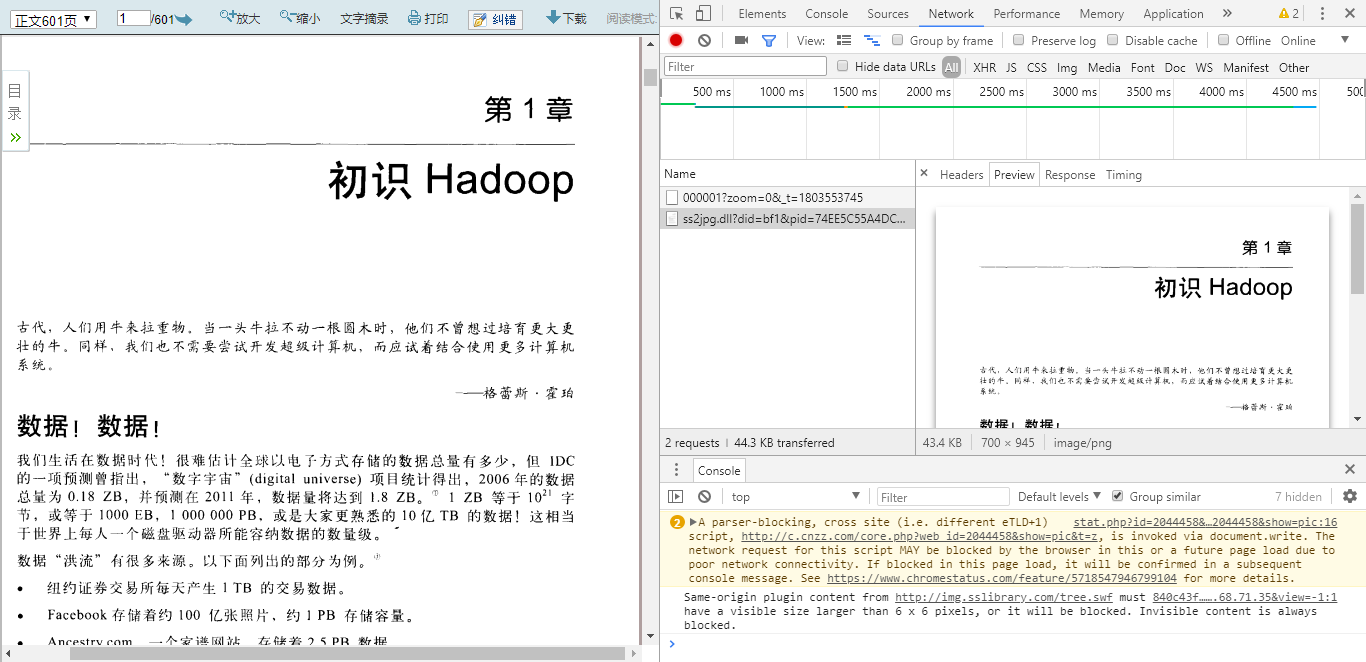
Task: Click the capture screenshots camera icon
Action: pyautogui.click(x=741, y=40)
